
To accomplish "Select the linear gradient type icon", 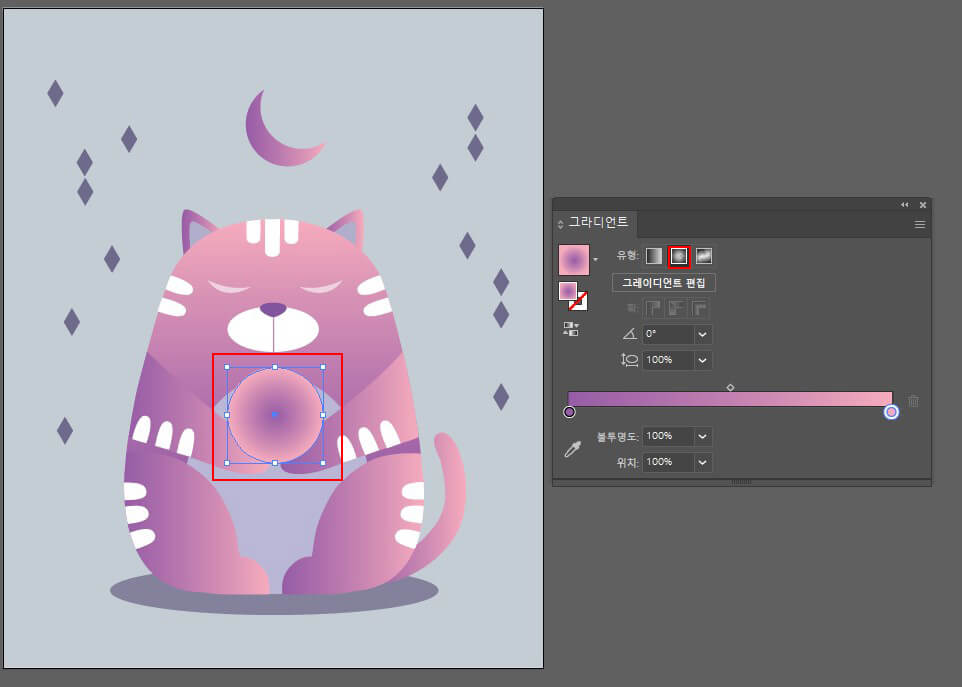I will (x=654, y=256).
